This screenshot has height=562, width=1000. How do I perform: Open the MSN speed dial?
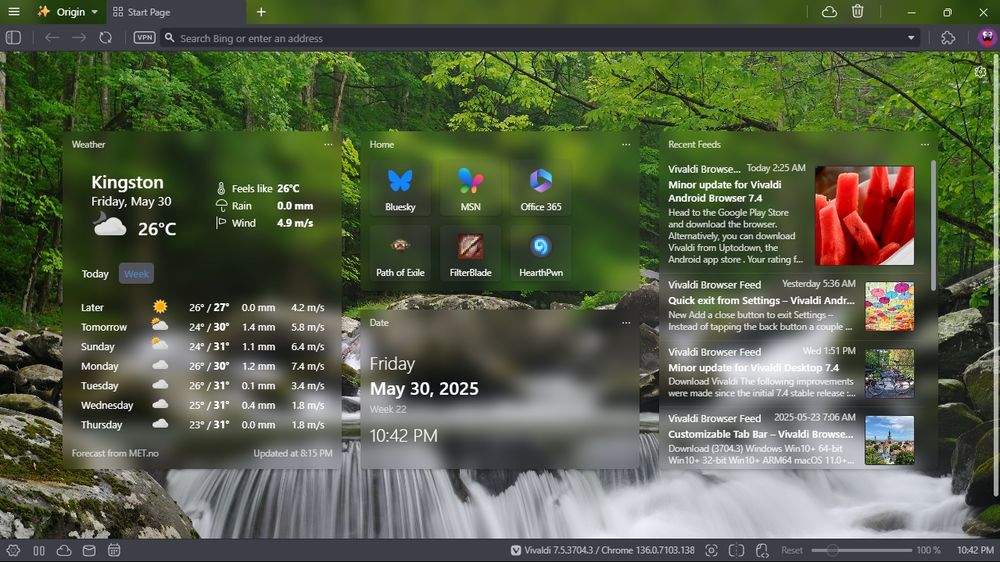(x=471, y=188)
